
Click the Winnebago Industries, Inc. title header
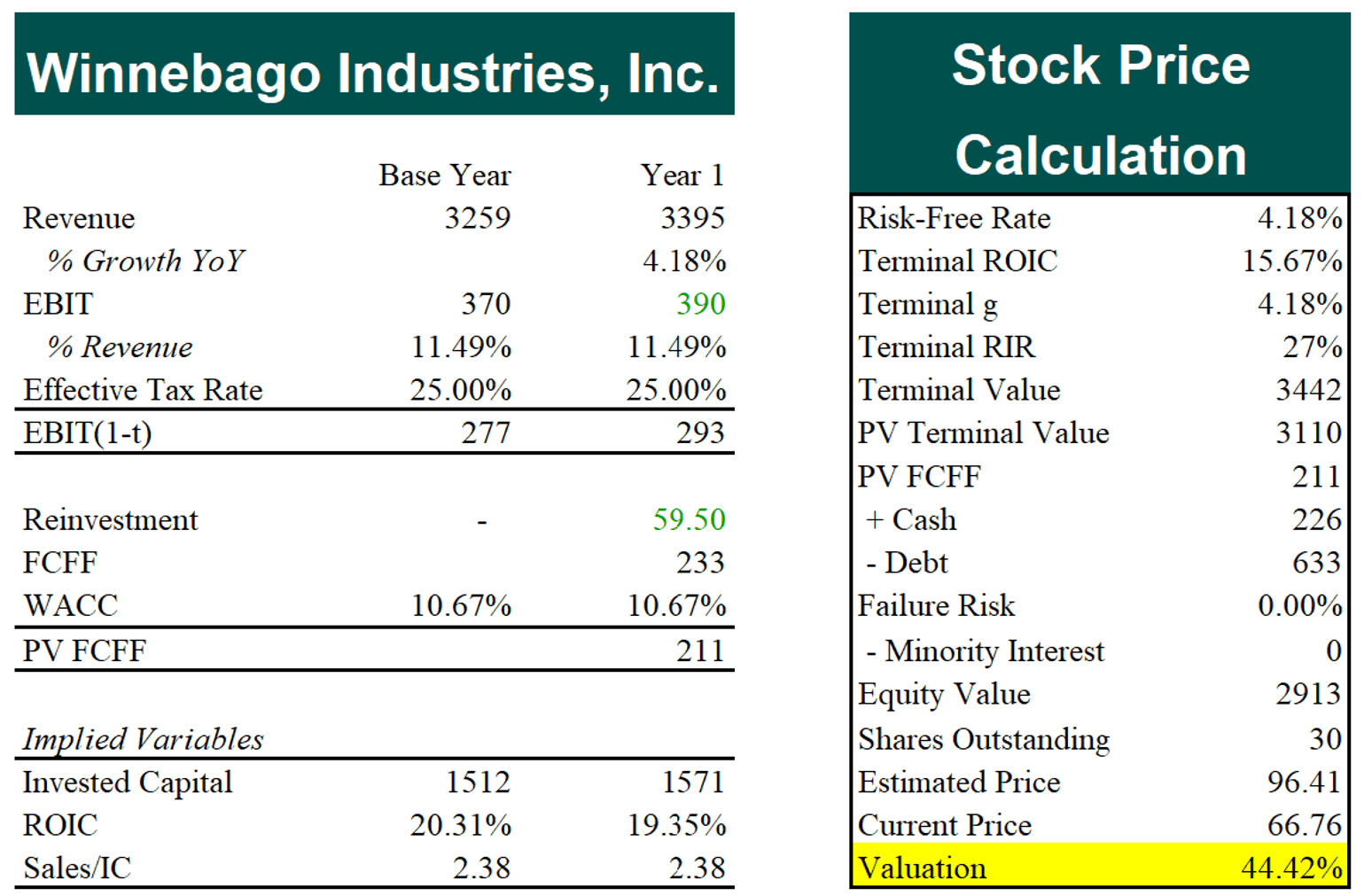coord(374,64)
